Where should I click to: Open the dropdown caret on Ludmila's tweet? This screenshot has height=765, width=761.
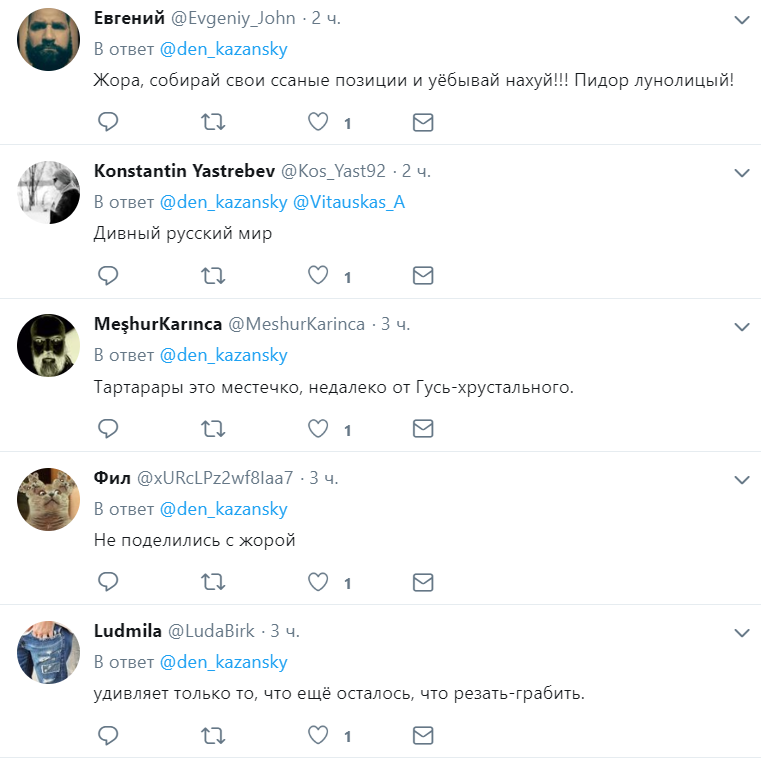pos(741,633)
